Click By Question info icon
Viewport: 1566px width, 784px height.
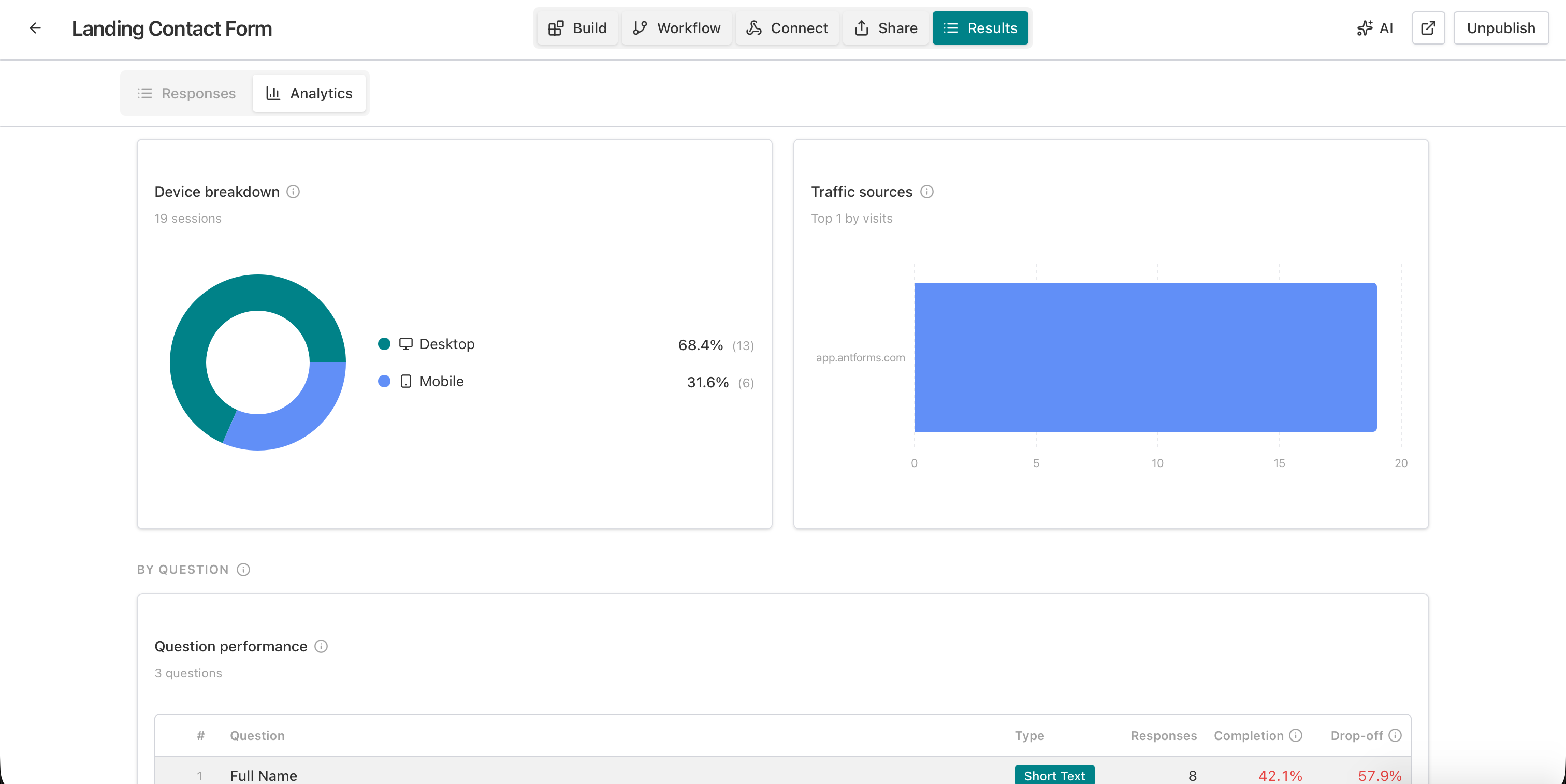point(243,570)
